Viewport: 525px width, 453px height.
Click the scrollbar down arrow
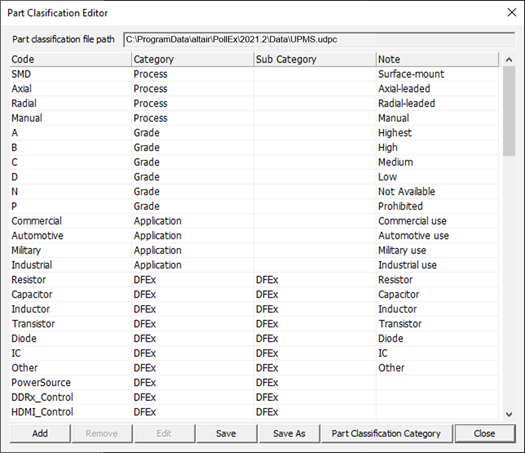[x=509, y=414]
